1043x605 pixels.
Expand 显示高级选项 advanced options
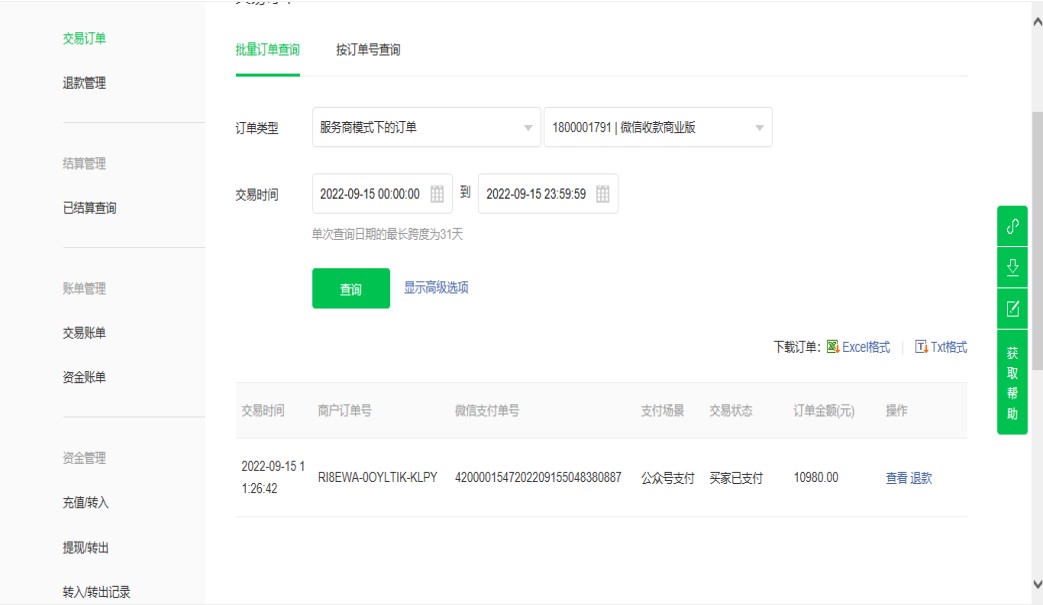click(436, 288)
